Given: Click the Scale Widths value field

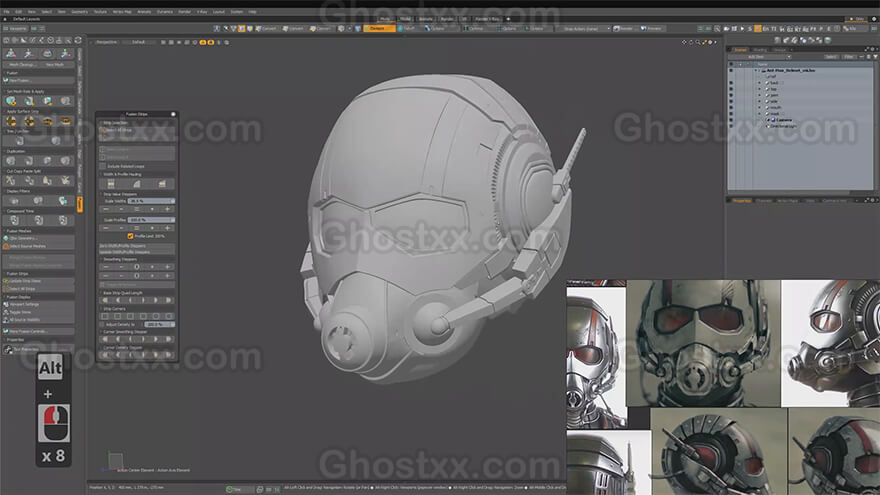Looking at the screenshot, I should coord(151,200).
